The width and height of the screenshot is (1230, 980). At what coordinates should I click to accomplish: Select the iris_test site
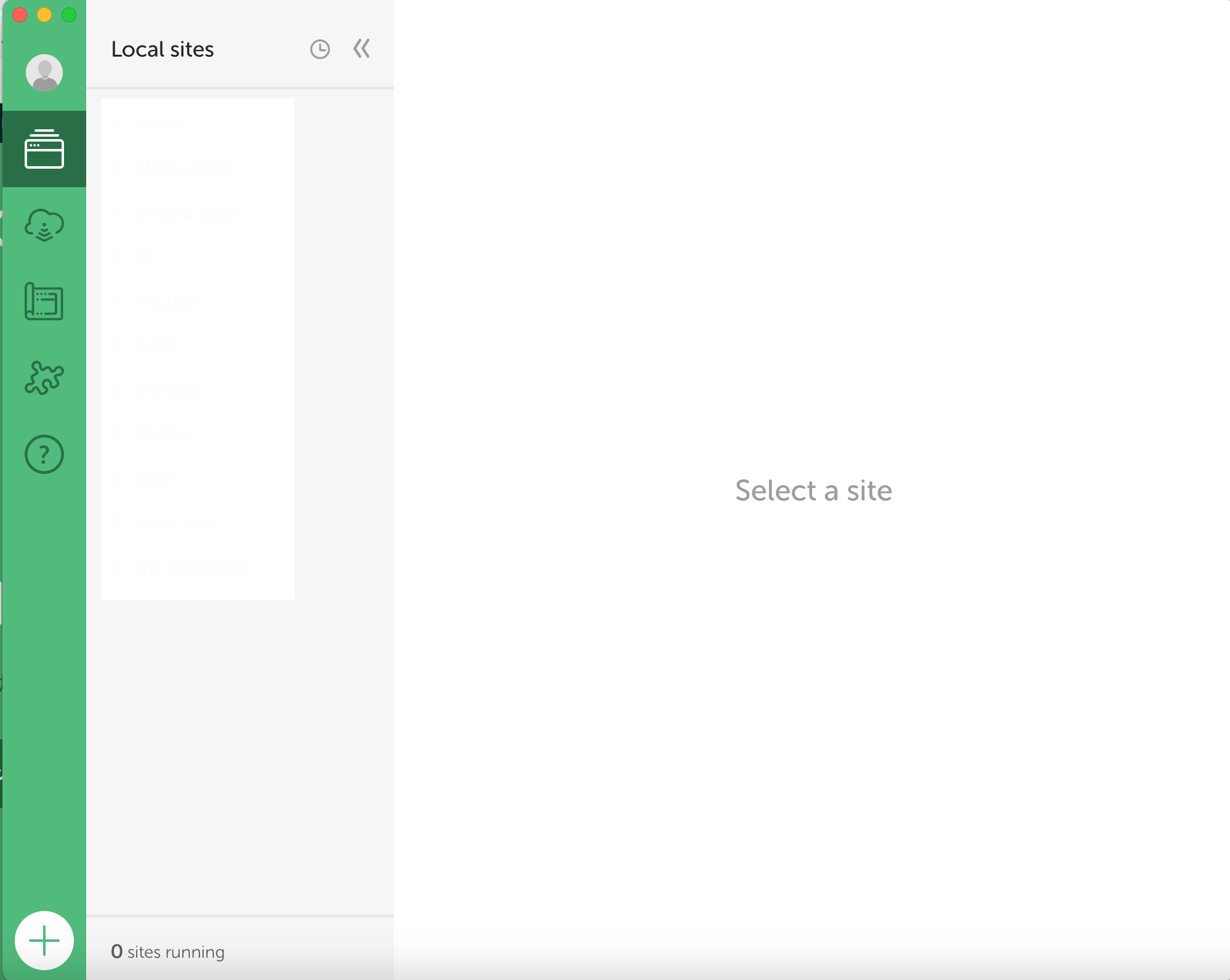coord(165,301)
